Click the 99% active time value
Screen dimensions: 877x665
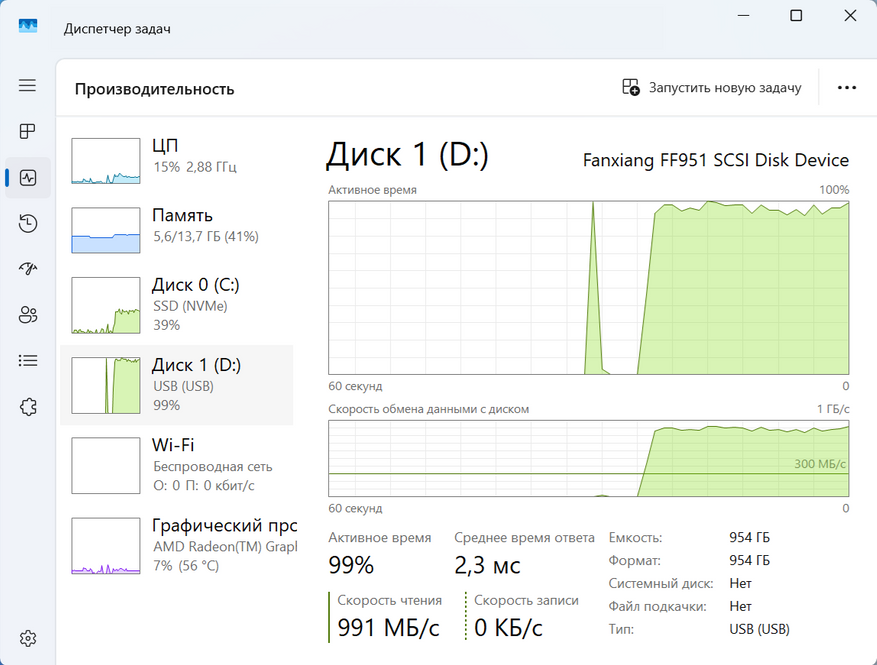coord(351,565)
